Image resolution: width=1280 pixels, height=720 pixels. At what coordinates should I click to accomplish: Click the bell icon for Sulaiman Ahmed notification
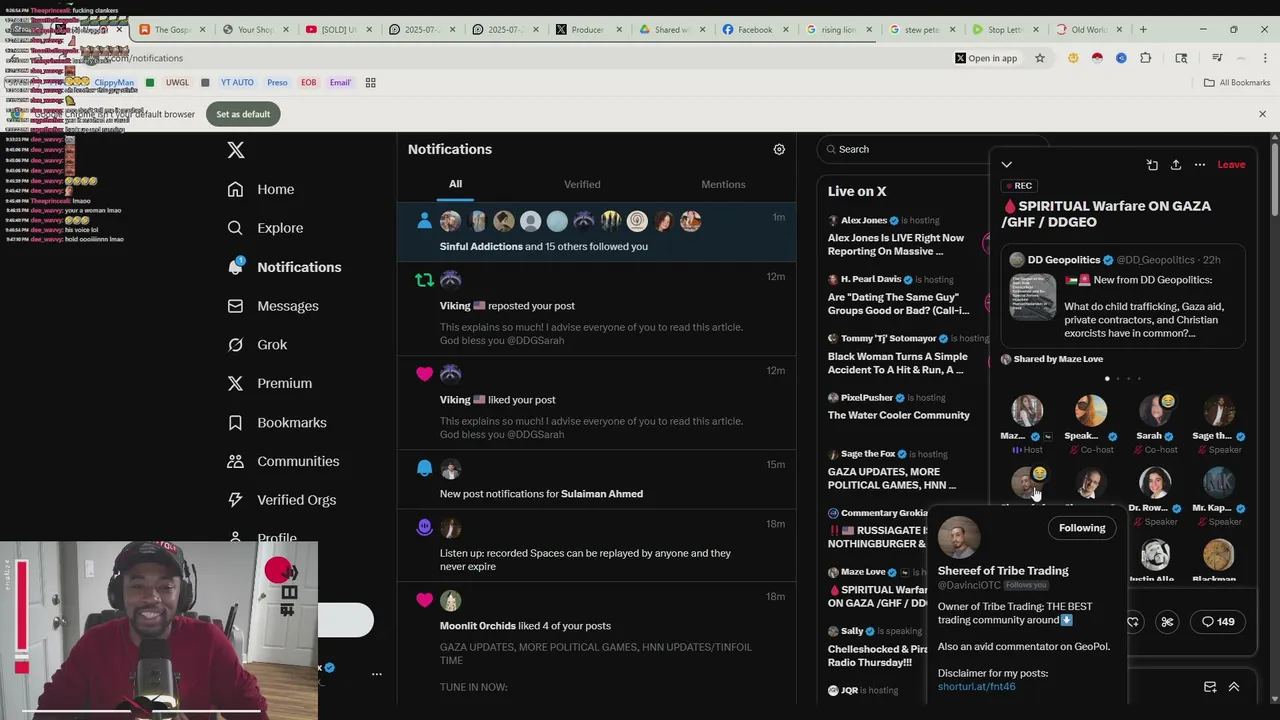pos(424,468)
